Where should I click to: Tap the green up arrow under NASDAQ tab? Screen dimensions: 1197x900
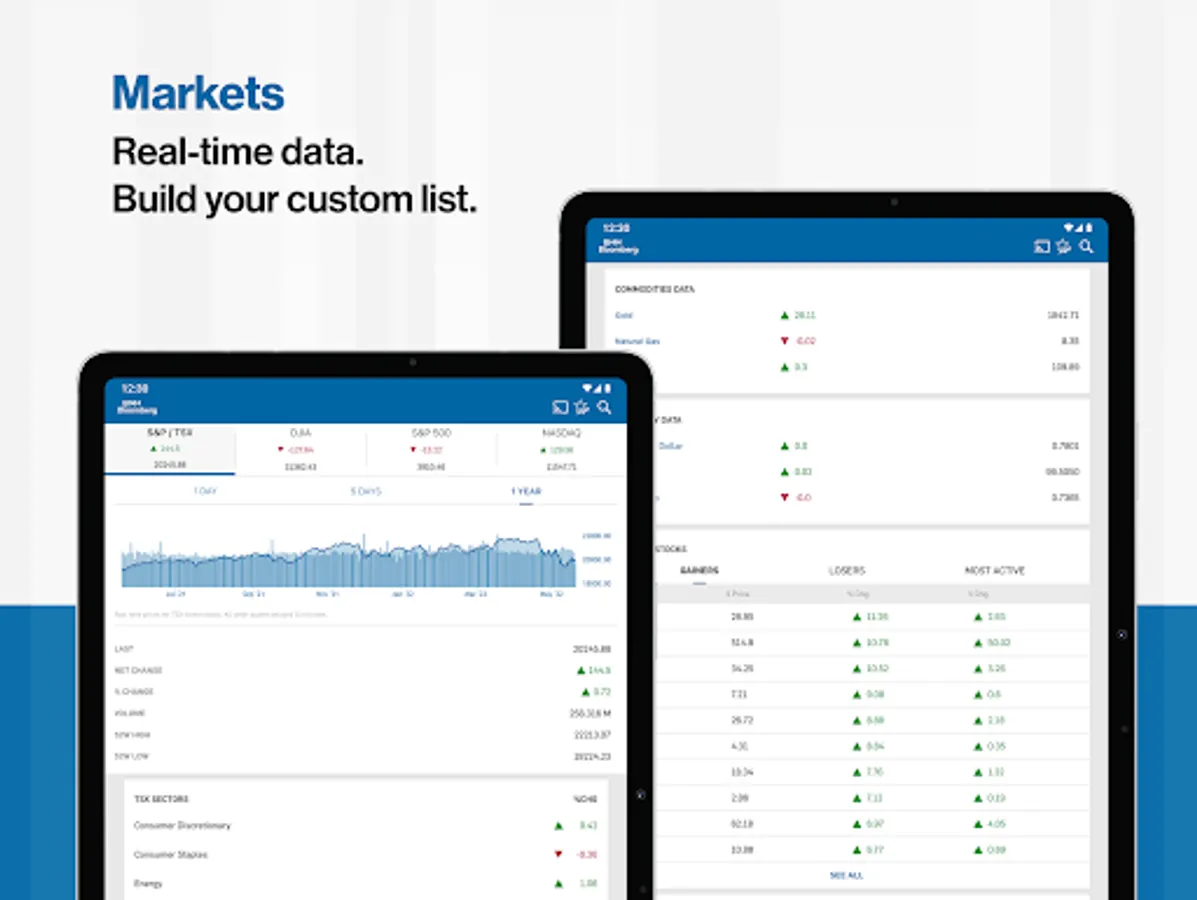tap(544, 450)
